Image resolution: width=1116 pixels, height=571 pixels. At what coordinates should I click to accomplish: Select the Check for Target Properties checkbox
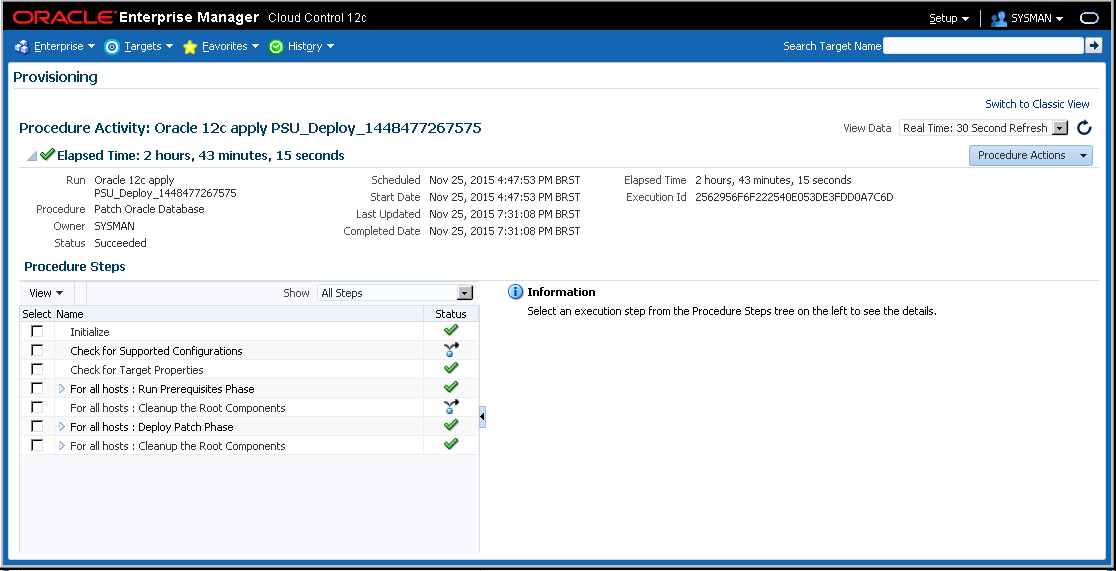[x=37, y=369]
